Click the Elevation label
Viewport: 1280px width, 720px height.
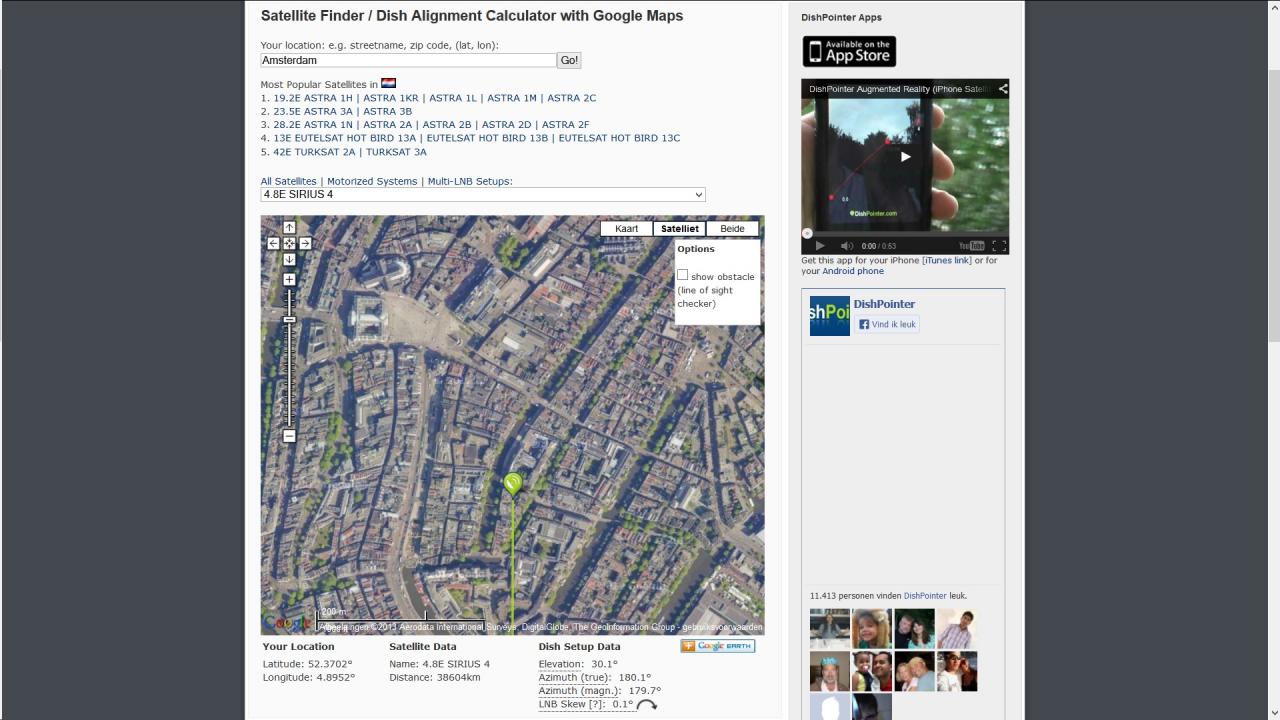pos(560,664)
